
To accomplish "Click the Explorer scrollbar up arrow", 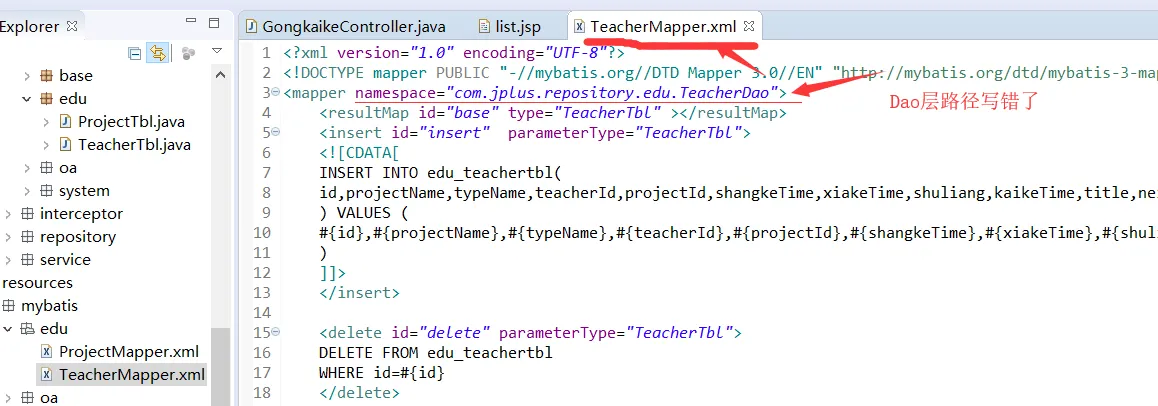I will point(220,75).
